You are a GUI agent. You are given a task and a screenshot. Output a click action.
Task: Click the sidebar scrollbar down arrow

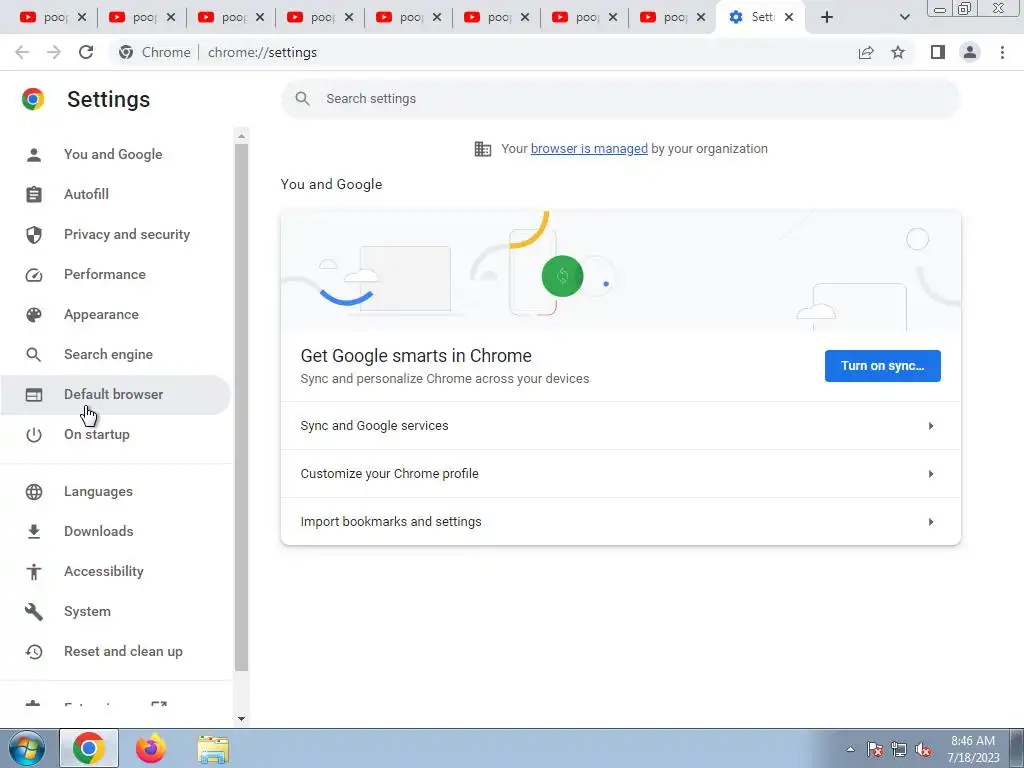point(241,719)
